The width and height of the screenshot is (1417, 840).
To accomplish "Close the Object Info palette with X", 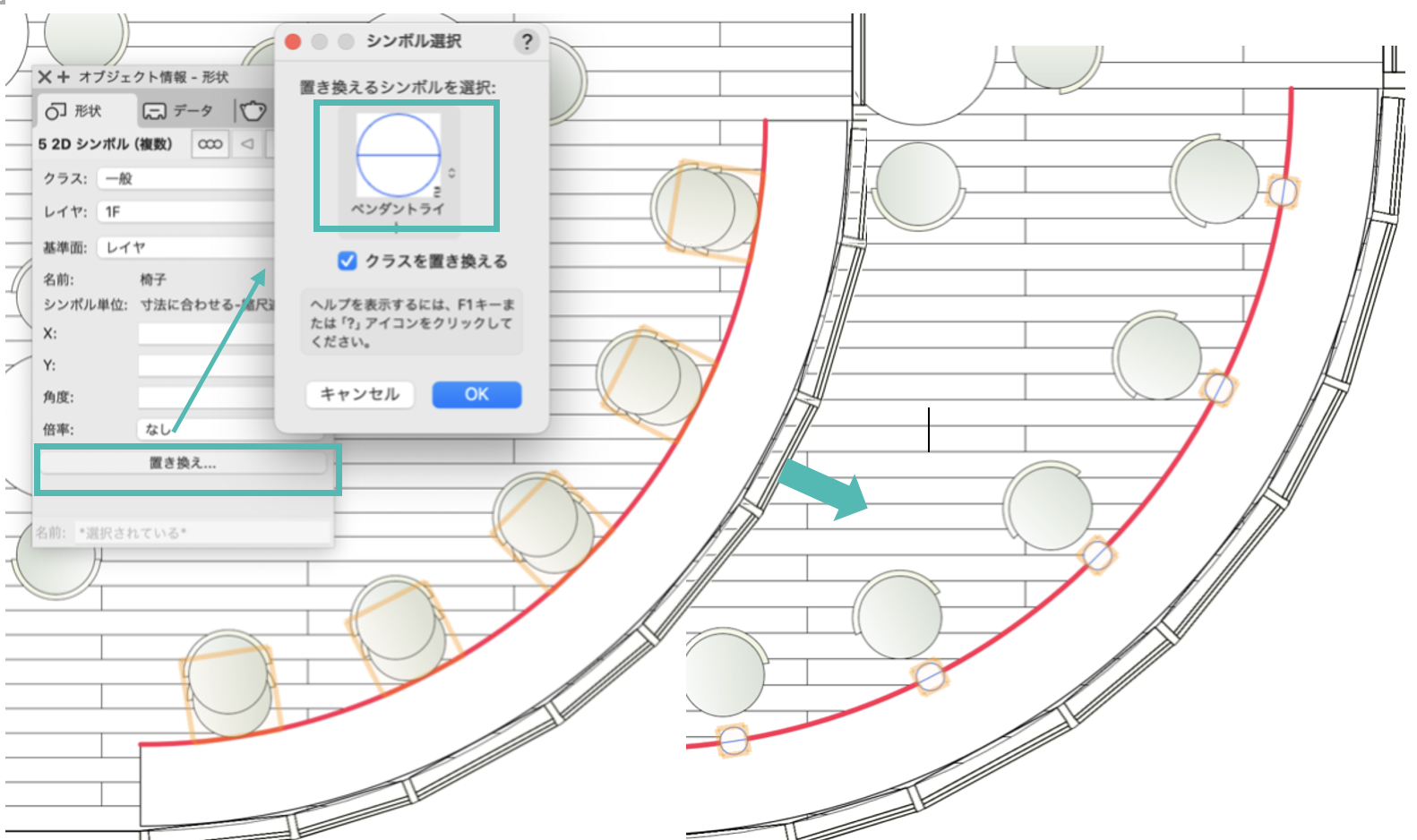I will 45,77.
